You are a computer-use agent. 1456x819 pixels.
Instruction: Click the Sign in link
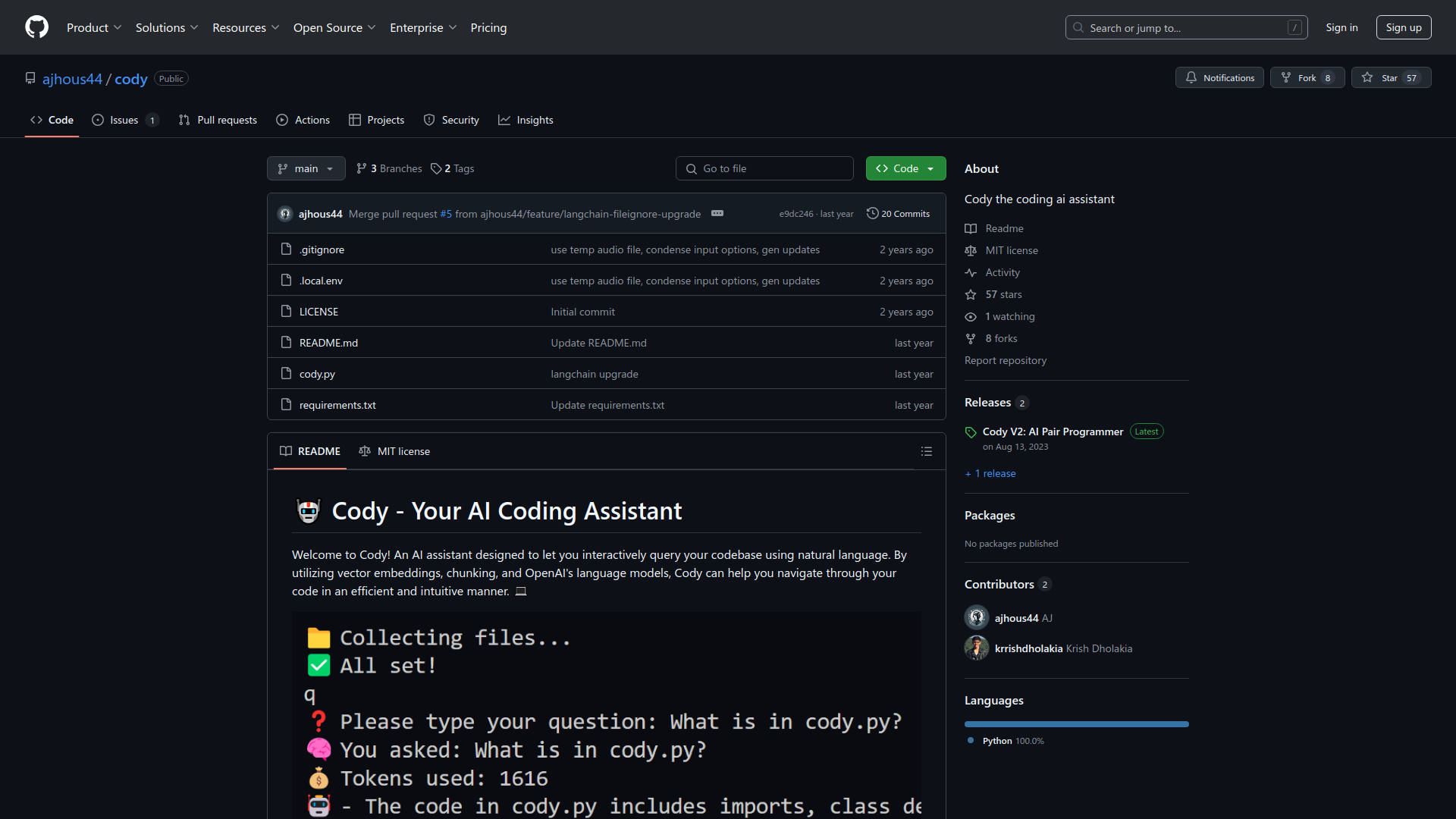point(1341,27)
